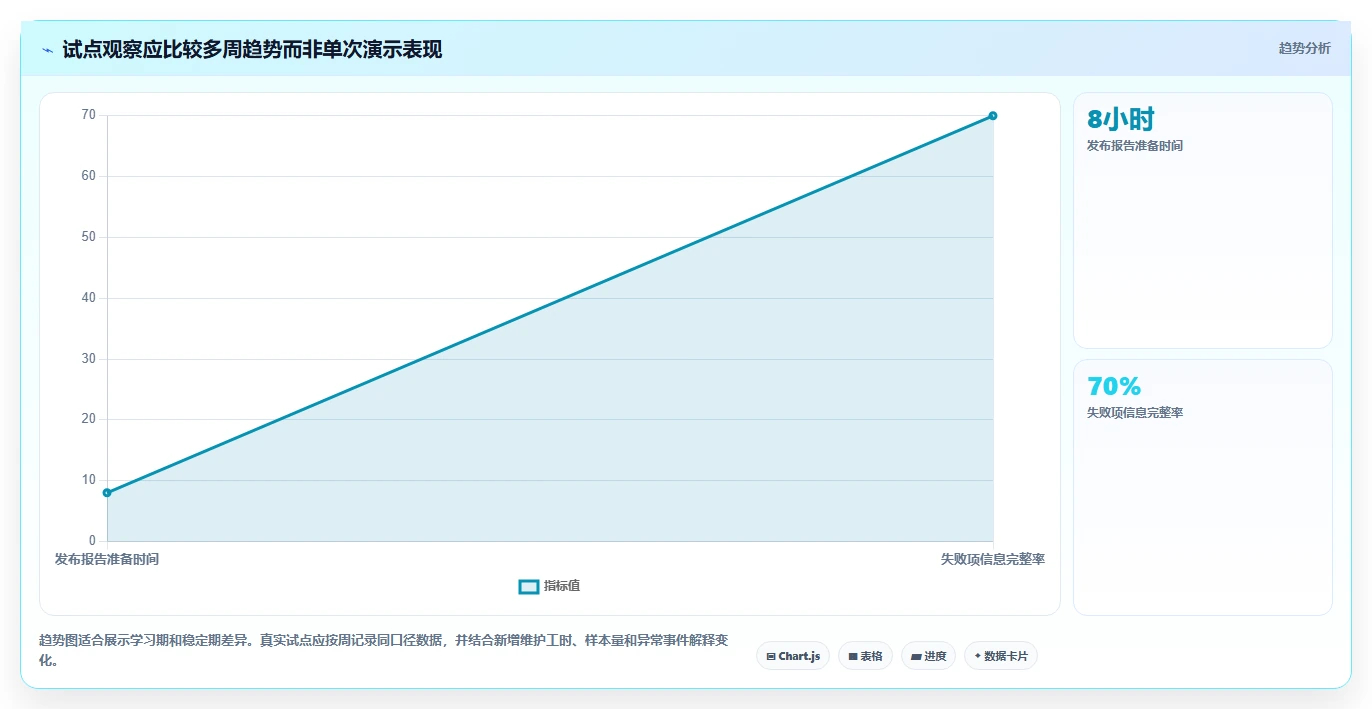Image resolution: width=1372 pixels, height=709 pixels.
Task: Click y-axis tick label 40
Action: [x=89, y=298]
